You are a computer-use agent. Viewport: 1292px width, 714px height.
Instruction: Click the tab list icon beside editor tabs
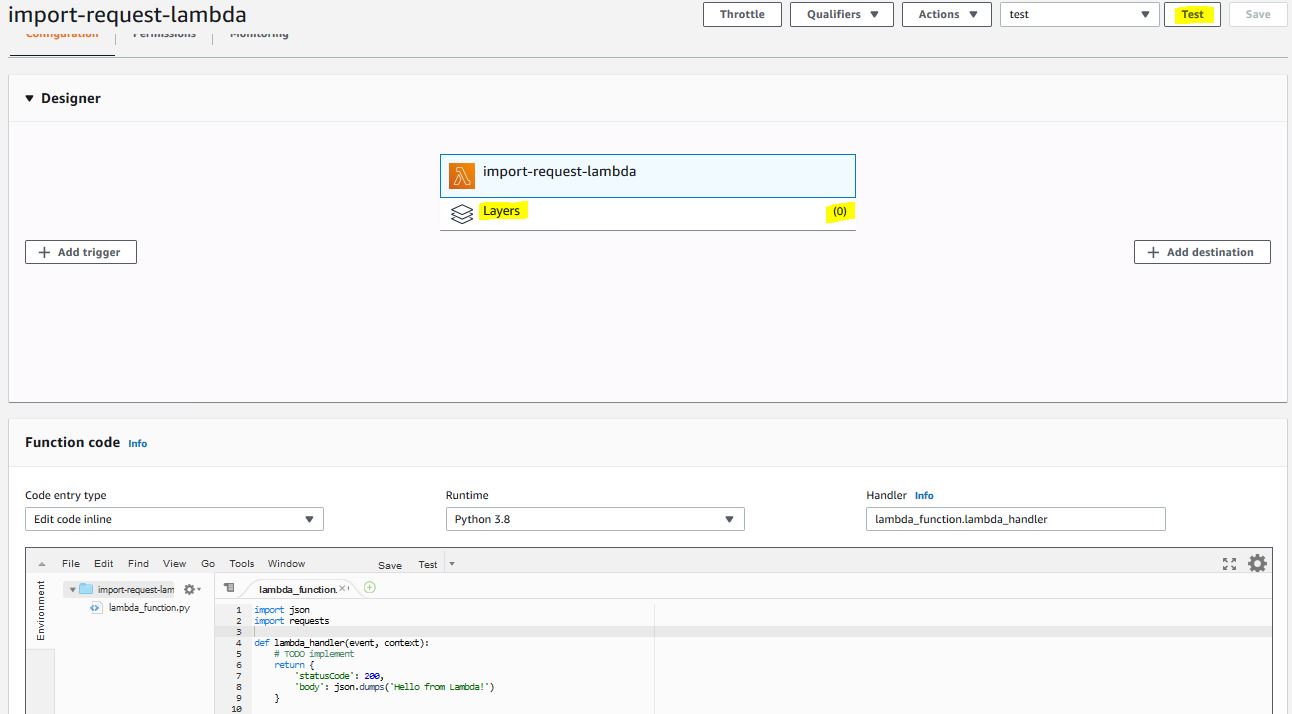click(x=229, y=588)
